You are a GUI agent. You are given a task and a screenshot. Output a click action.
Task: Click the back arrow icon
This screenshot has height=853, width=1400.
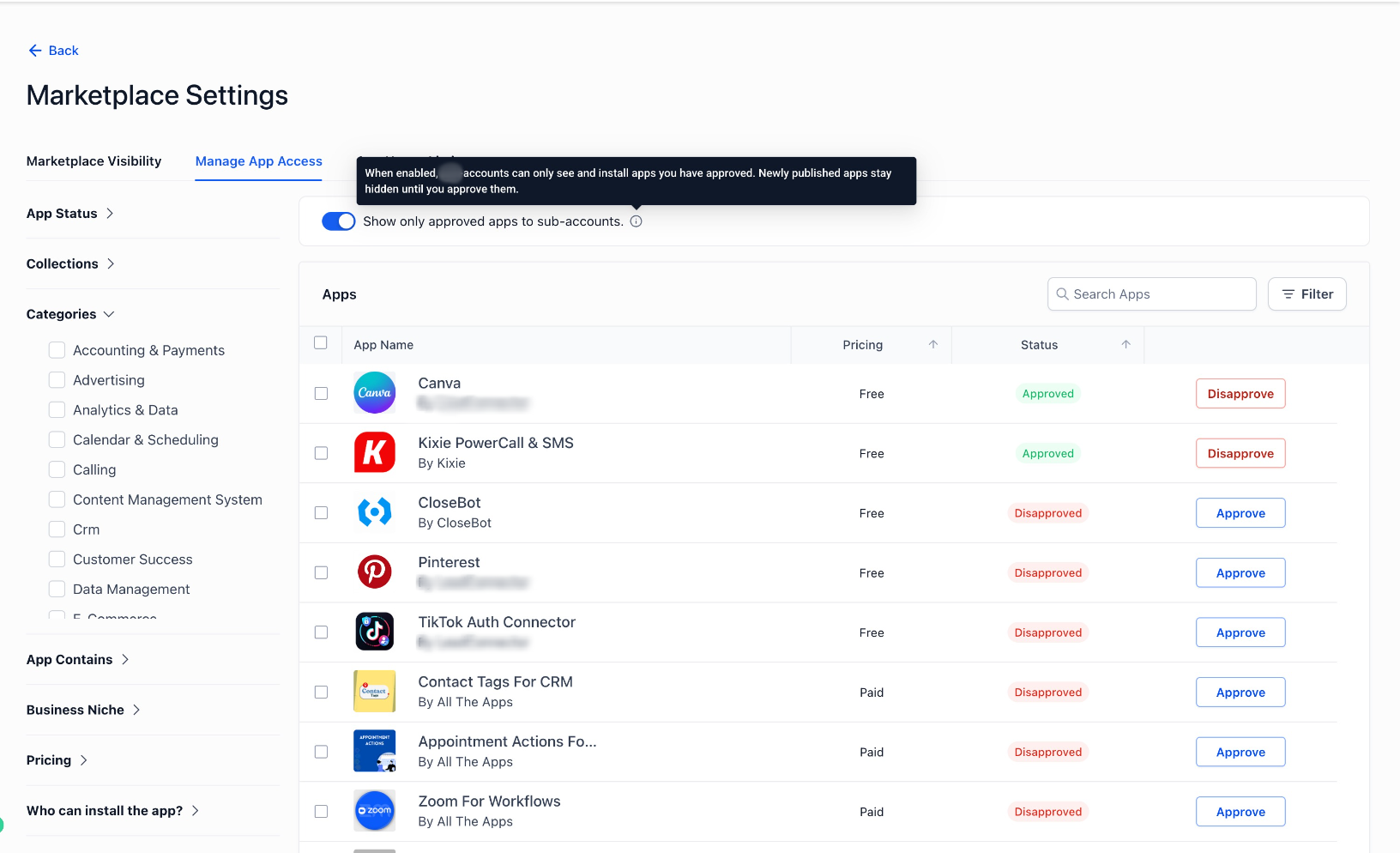(35, 51)
